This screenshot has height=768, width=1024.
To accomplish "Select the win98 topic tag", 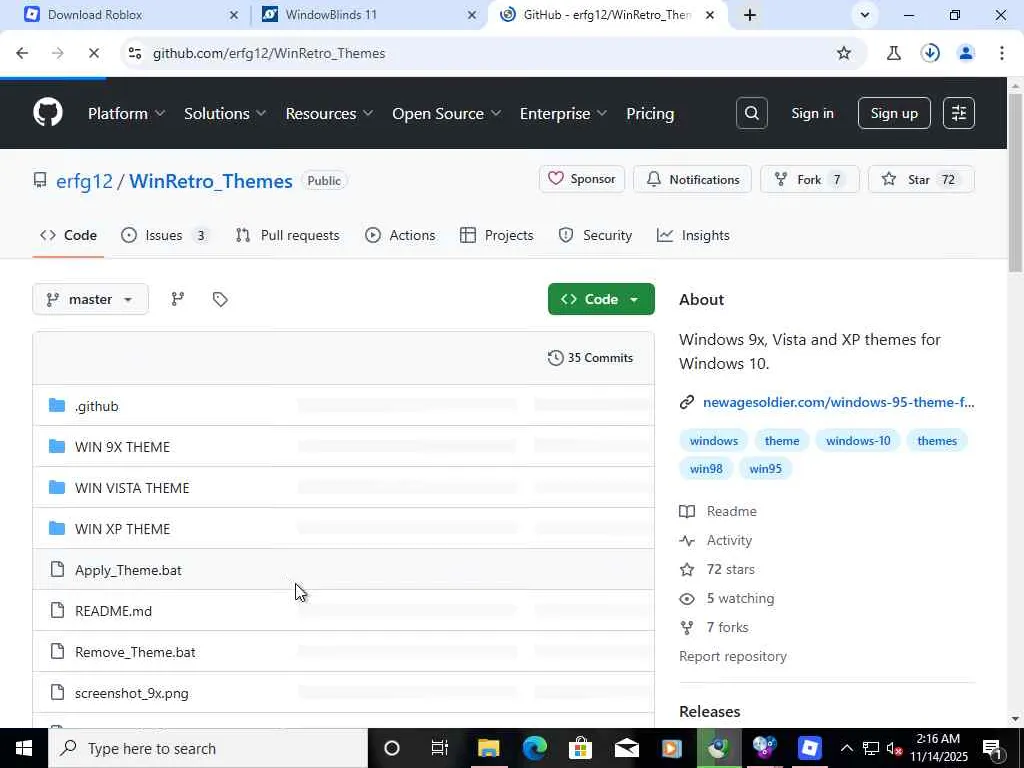I will click(x=706, y=468).
